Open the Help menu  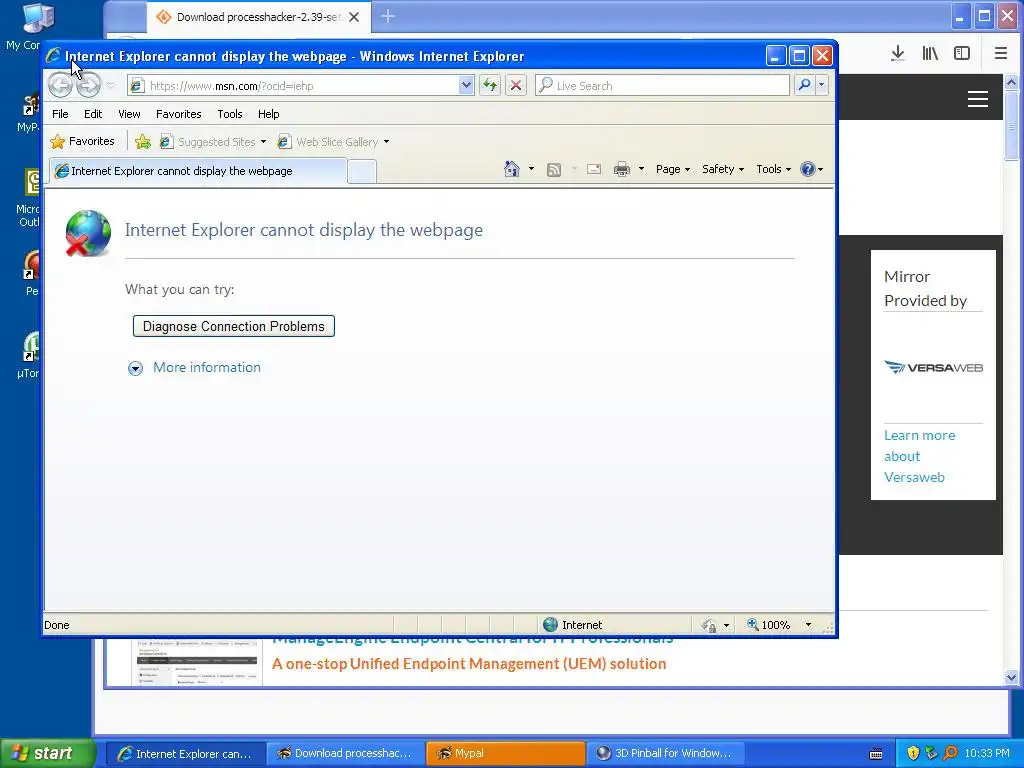pyautogui.click(x=268, y=114)
